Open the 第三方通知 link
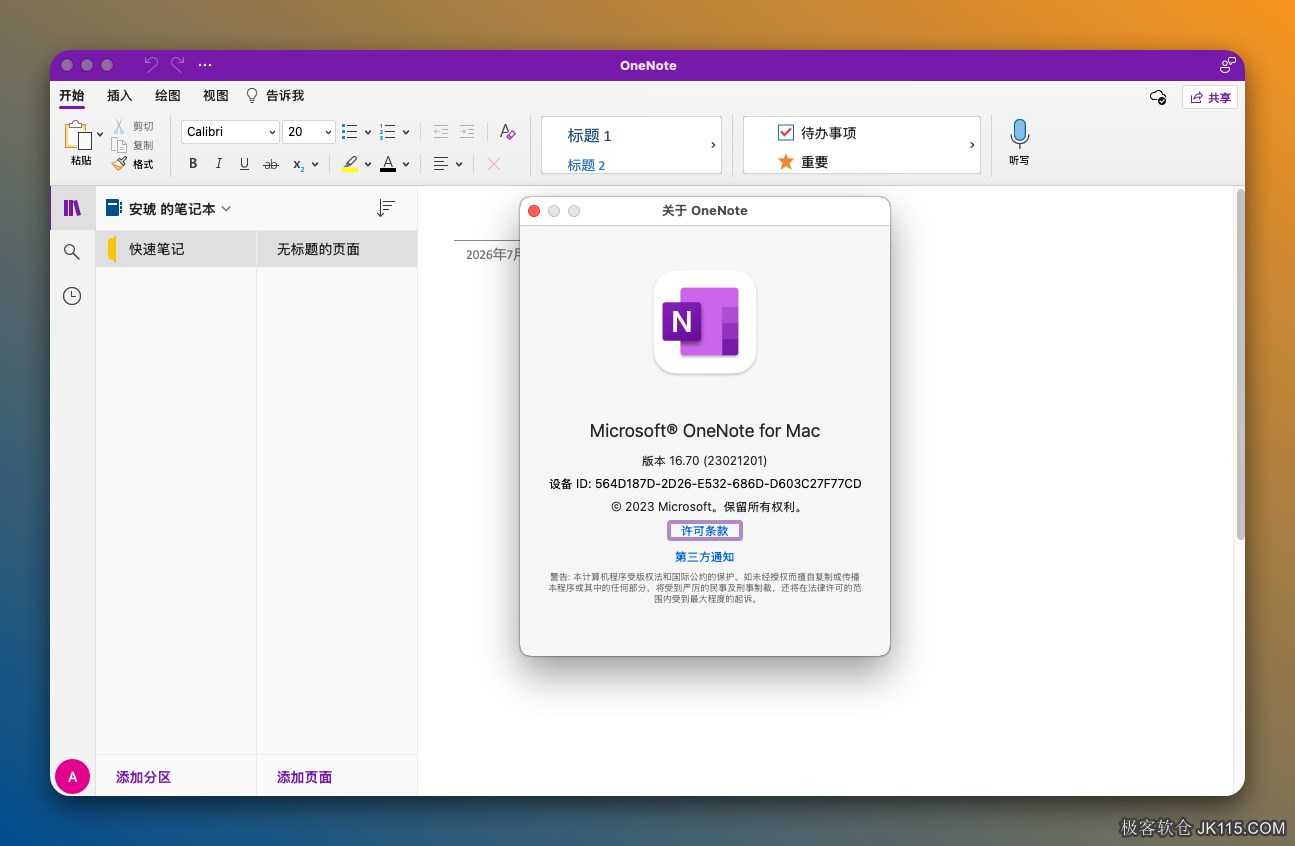1295x846 pixels. pos(705,557)
